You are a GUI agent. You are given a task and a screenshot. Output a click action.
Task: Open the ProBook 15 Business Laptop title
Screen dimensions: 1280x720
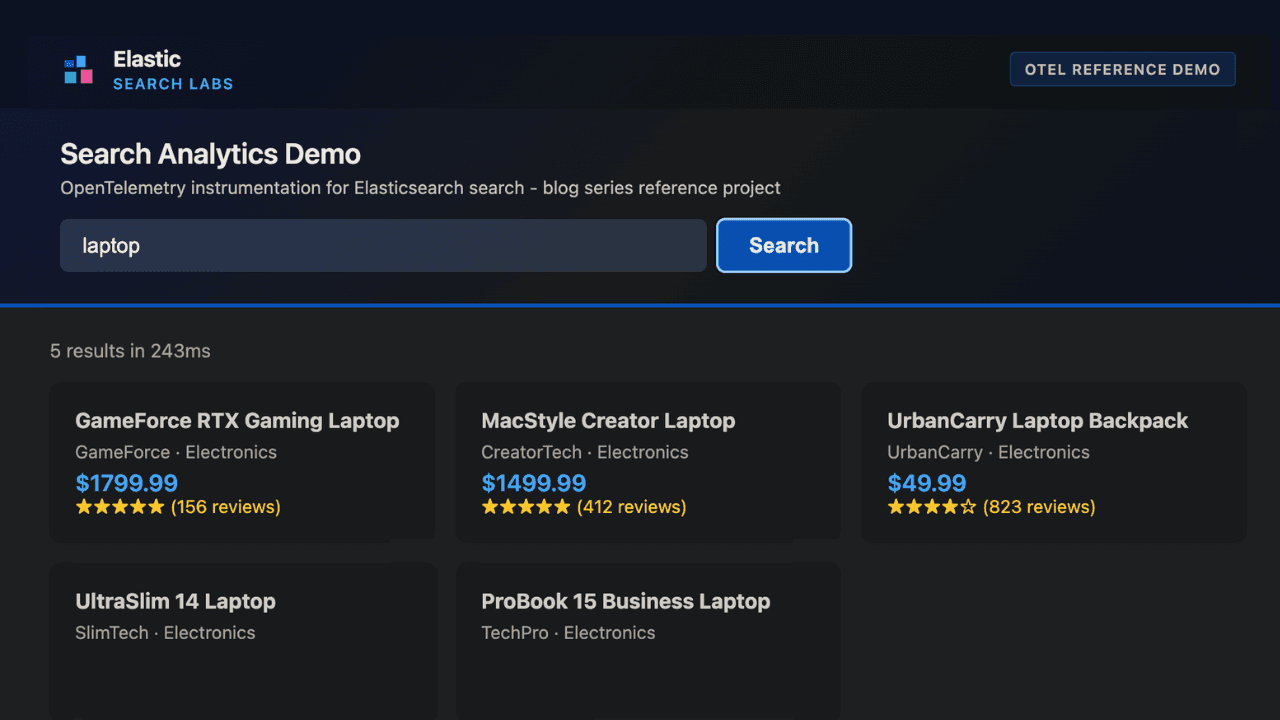tap(626, 601)
